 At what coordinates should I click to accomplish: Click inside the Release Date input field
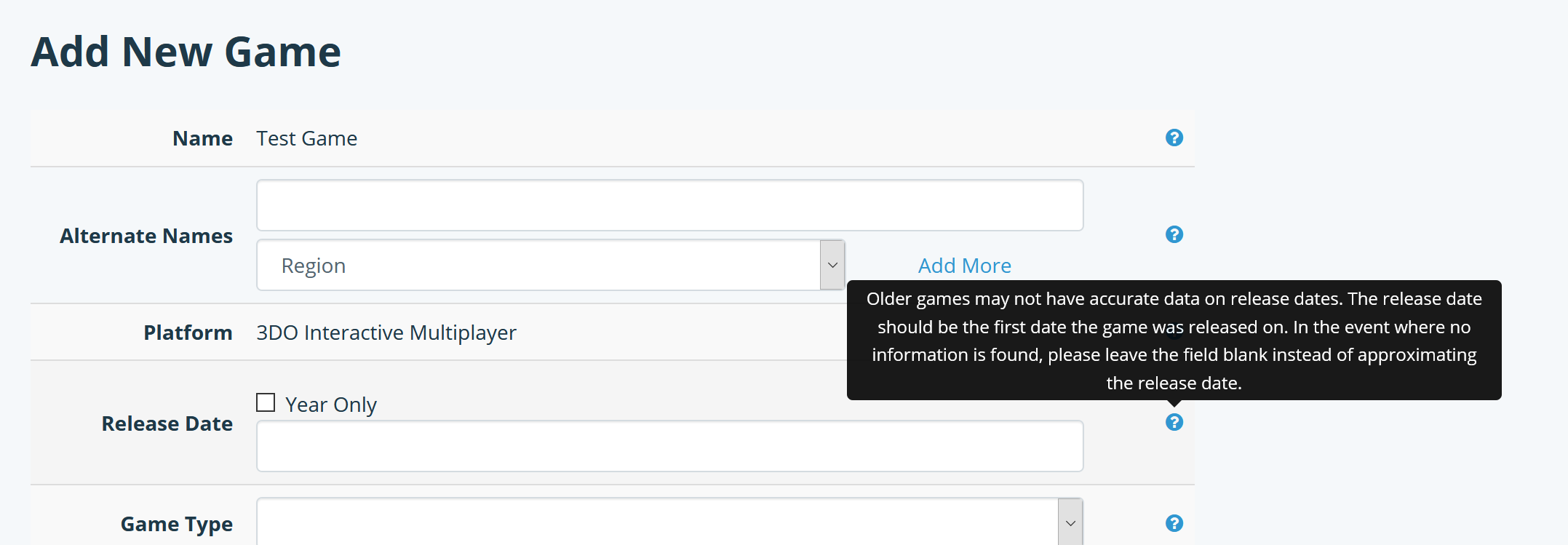[669, 446]
